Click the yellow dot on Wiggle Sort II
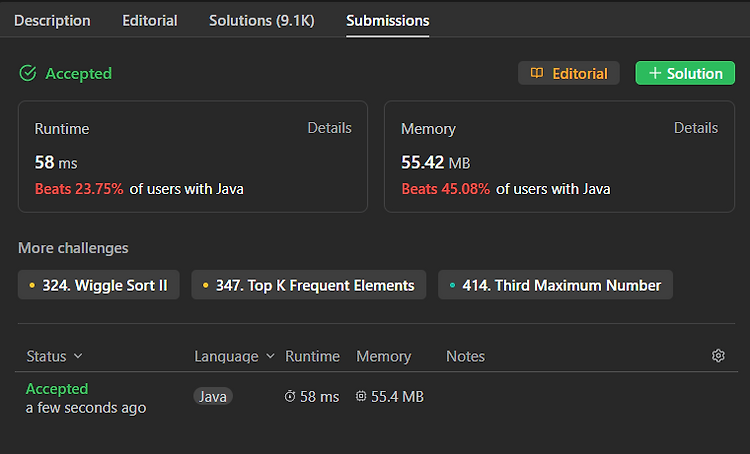750x454 pixels. point(32,285)
